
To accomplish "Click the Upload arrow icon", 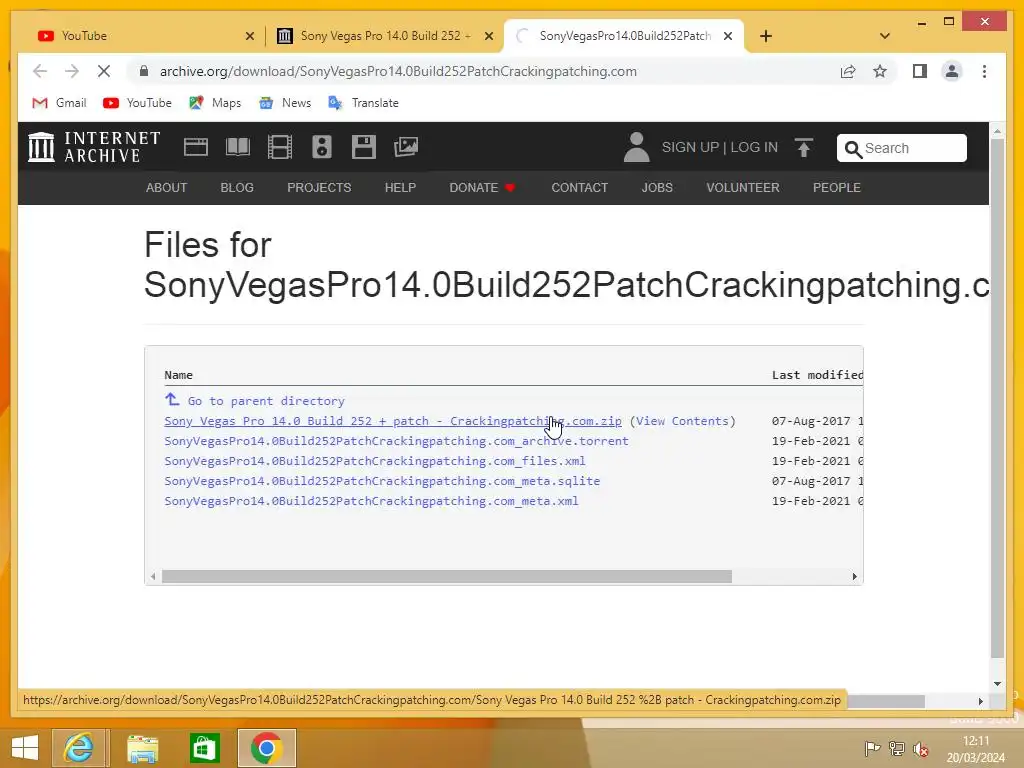I will [x=804, y=148].
